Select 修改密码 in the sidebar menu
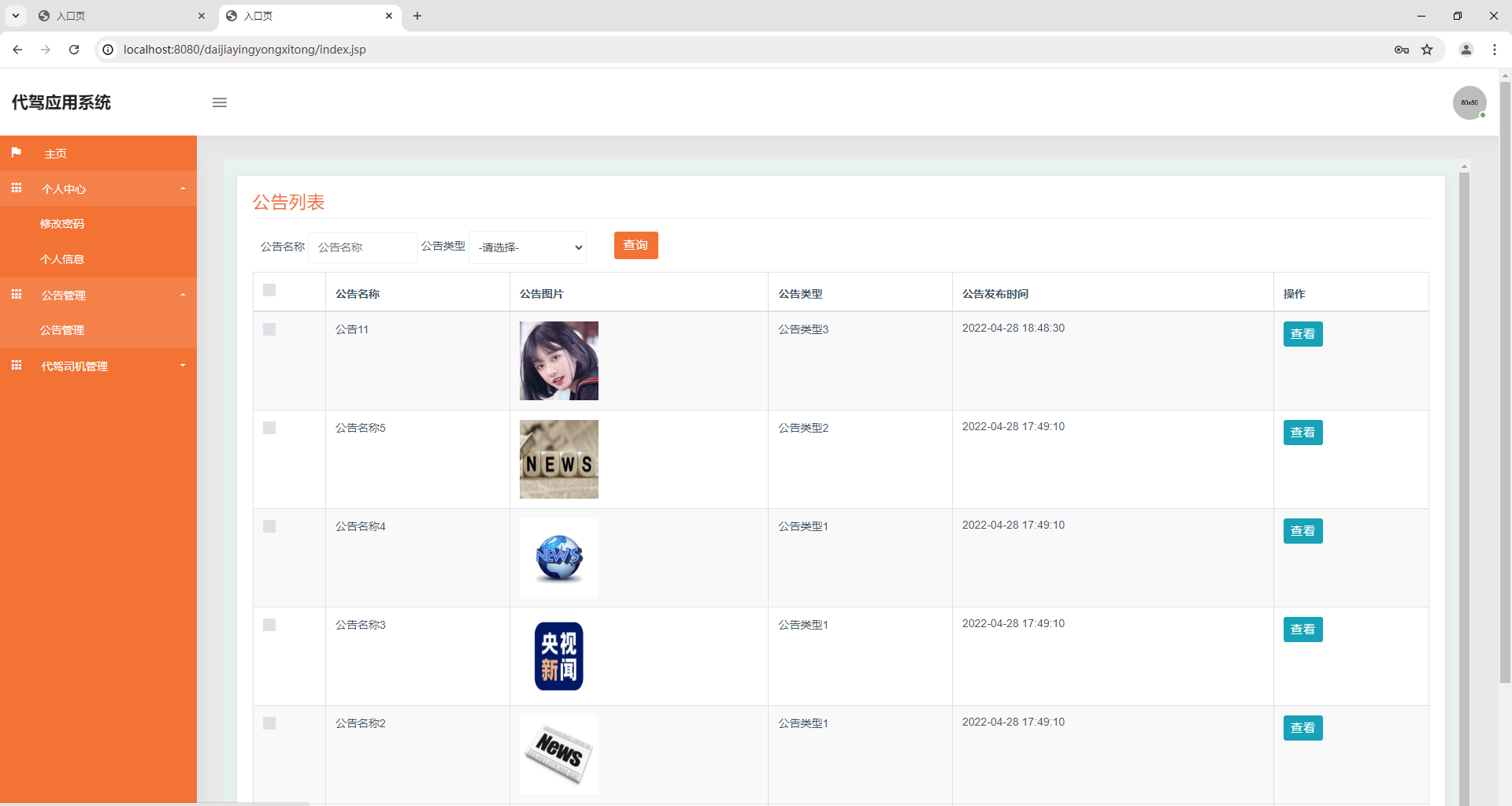Image resolution: width=1512 pixels, height=806 pixels. [x=62, y=223]
